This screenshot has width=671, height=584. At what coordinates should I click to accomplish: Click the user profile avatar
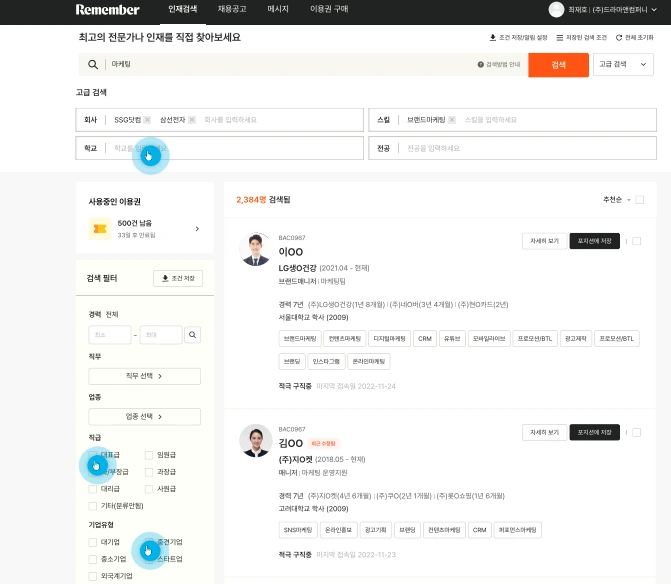pyautogui.click(x=556, y=9)
